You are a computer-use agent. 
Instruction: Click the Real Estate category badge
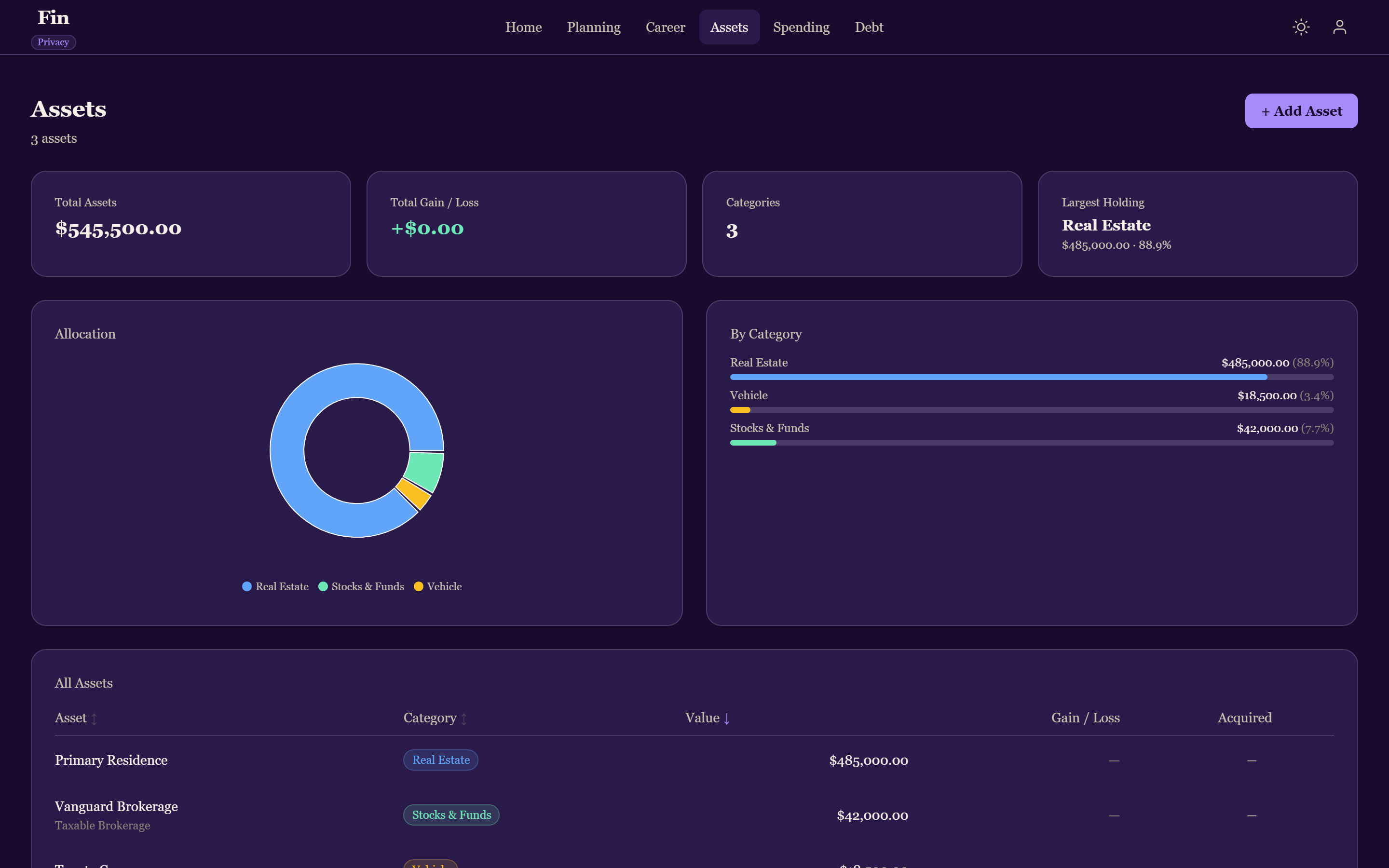(441, 760)
